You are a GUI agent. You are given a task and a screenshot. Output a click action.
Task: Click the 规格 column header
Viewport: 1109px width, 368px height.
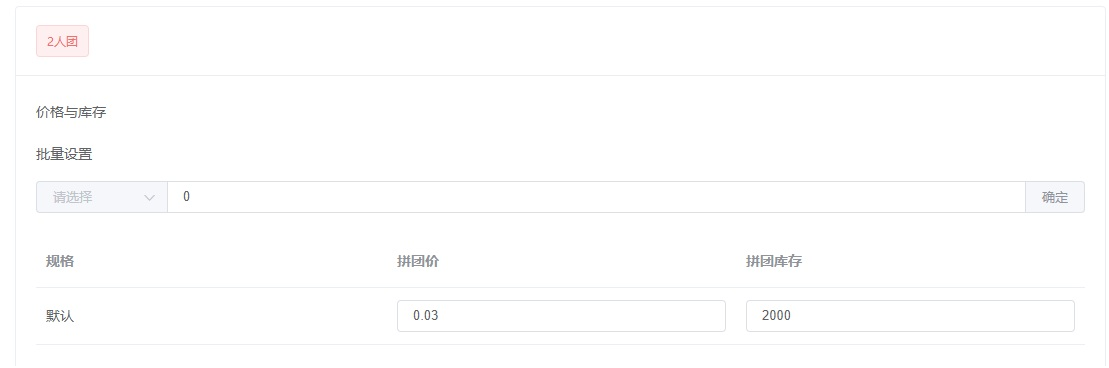coord(60,261)
